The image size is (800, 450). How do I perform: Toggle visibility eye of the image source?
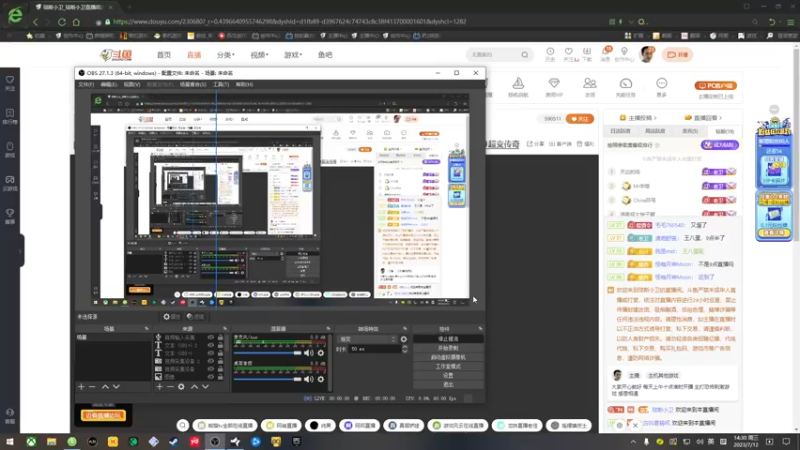coord(211,377)
